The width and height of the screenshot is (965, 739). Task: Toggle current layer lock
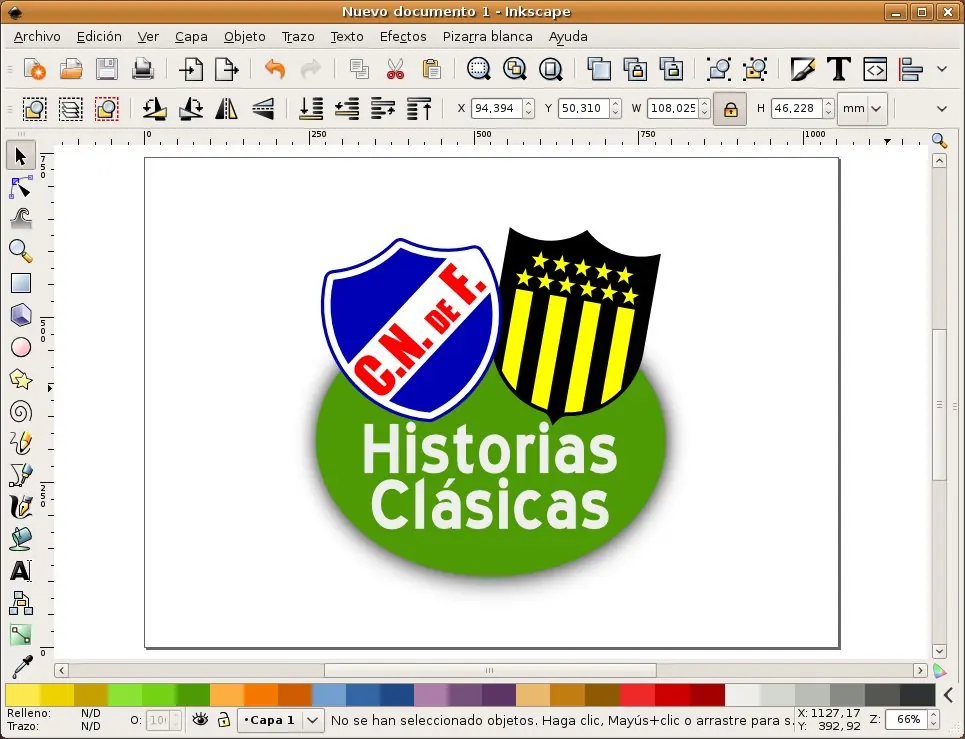click(223, 719)
